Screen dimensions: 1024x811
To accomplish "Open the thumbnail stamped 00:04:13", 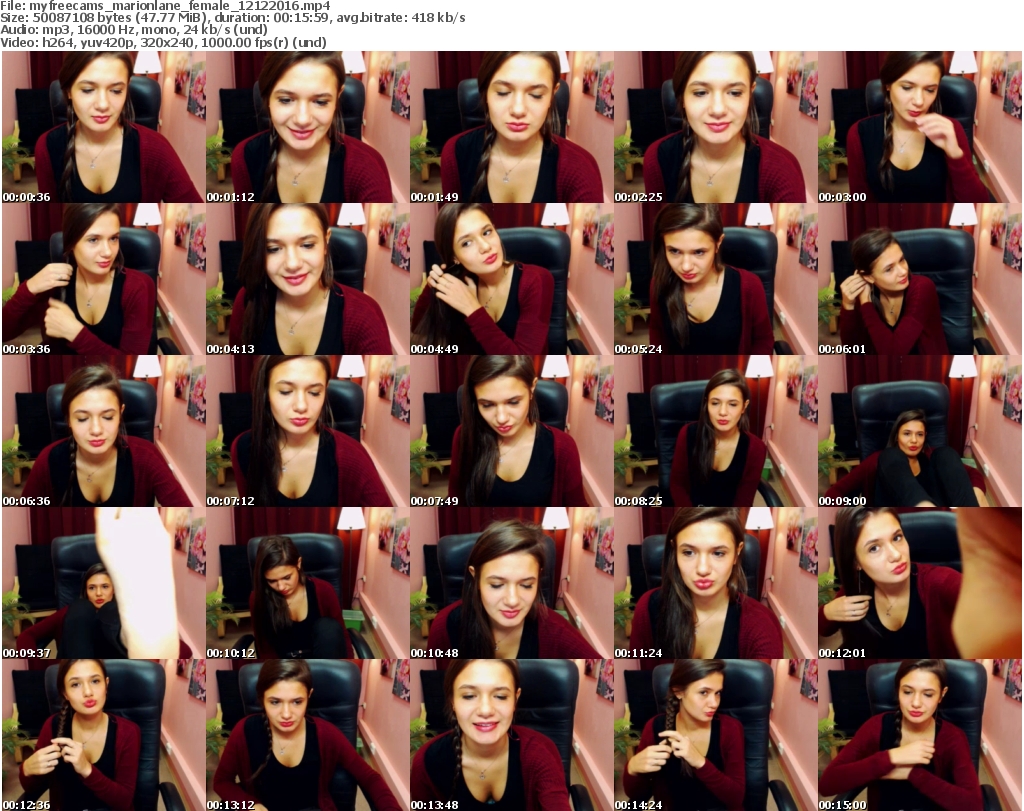I will (308, 279).
